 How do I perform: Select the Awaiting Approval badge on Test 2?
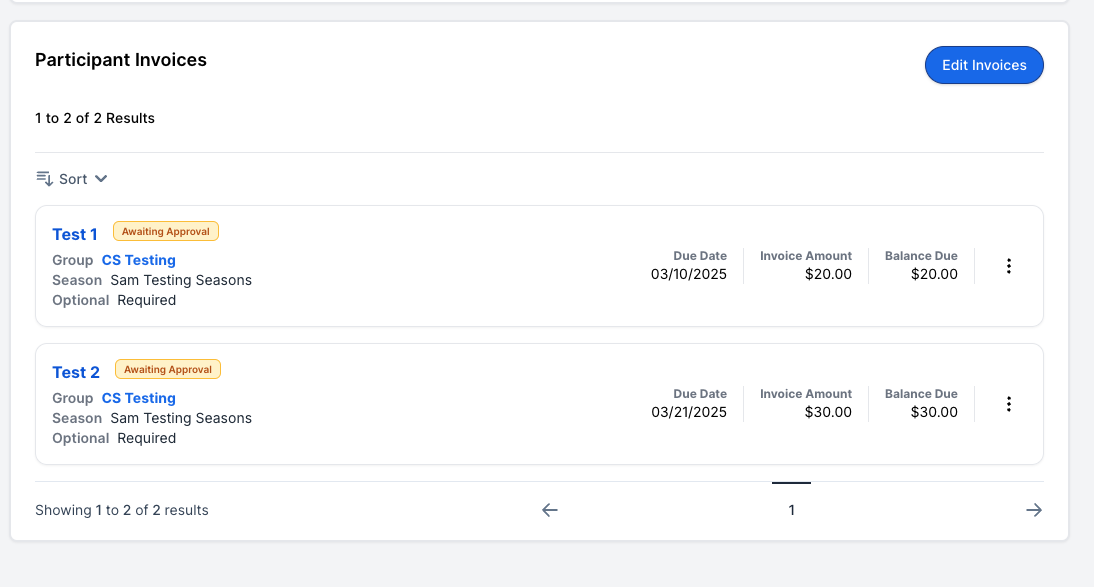(x=167, y=369)
